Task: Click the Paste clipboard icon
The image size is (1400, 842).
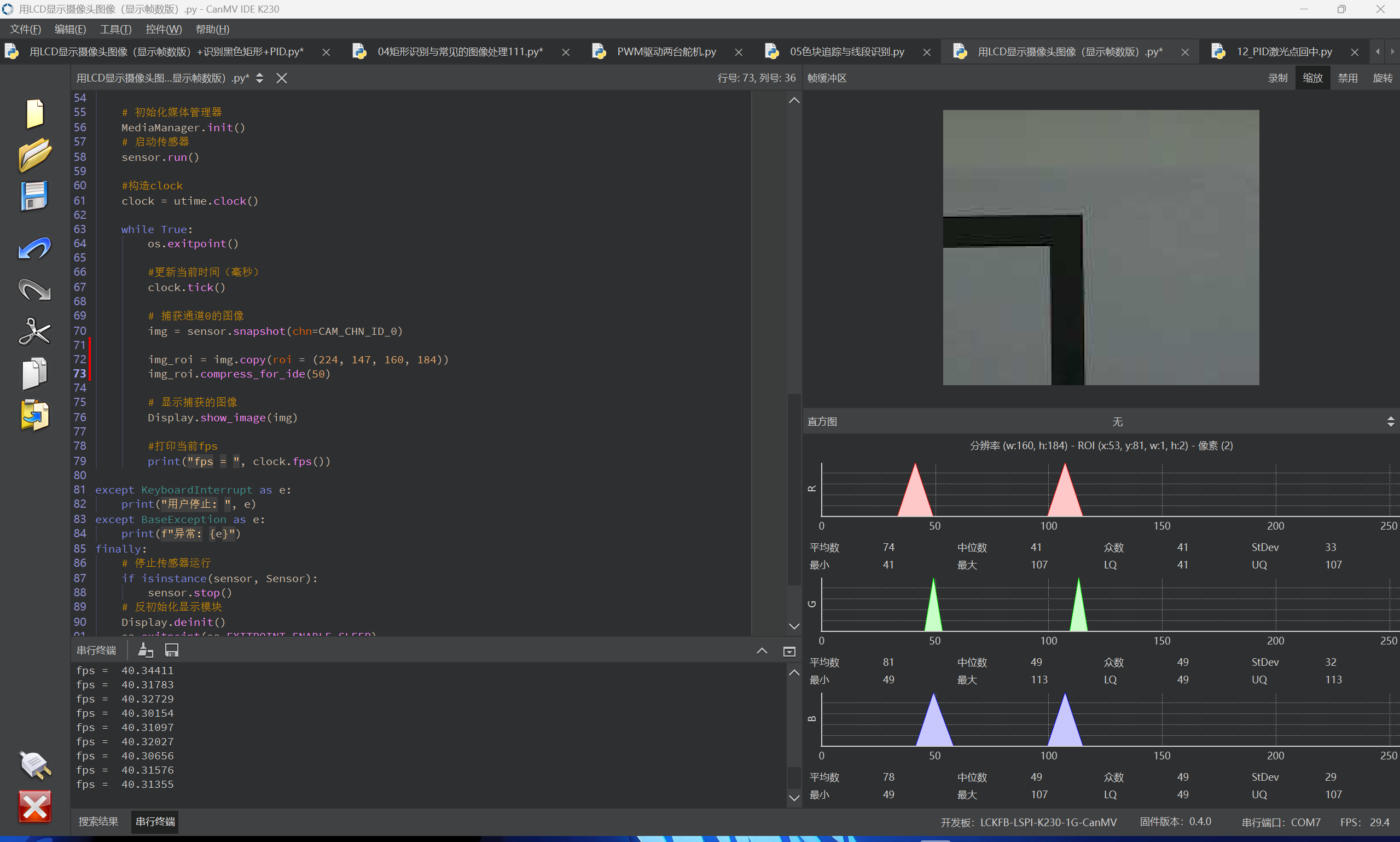Action: [x=34, y=415]
